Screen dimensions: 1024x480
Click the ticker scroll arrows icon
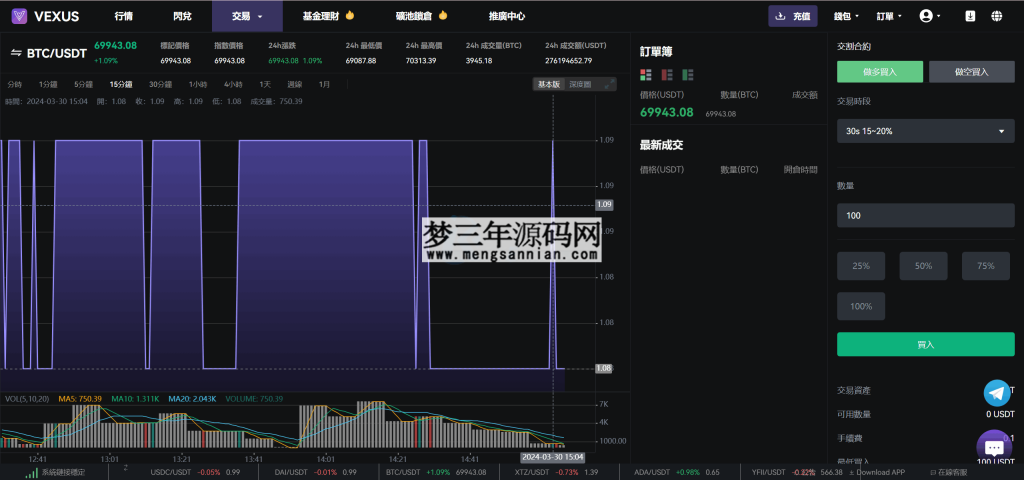pos(126,469)
